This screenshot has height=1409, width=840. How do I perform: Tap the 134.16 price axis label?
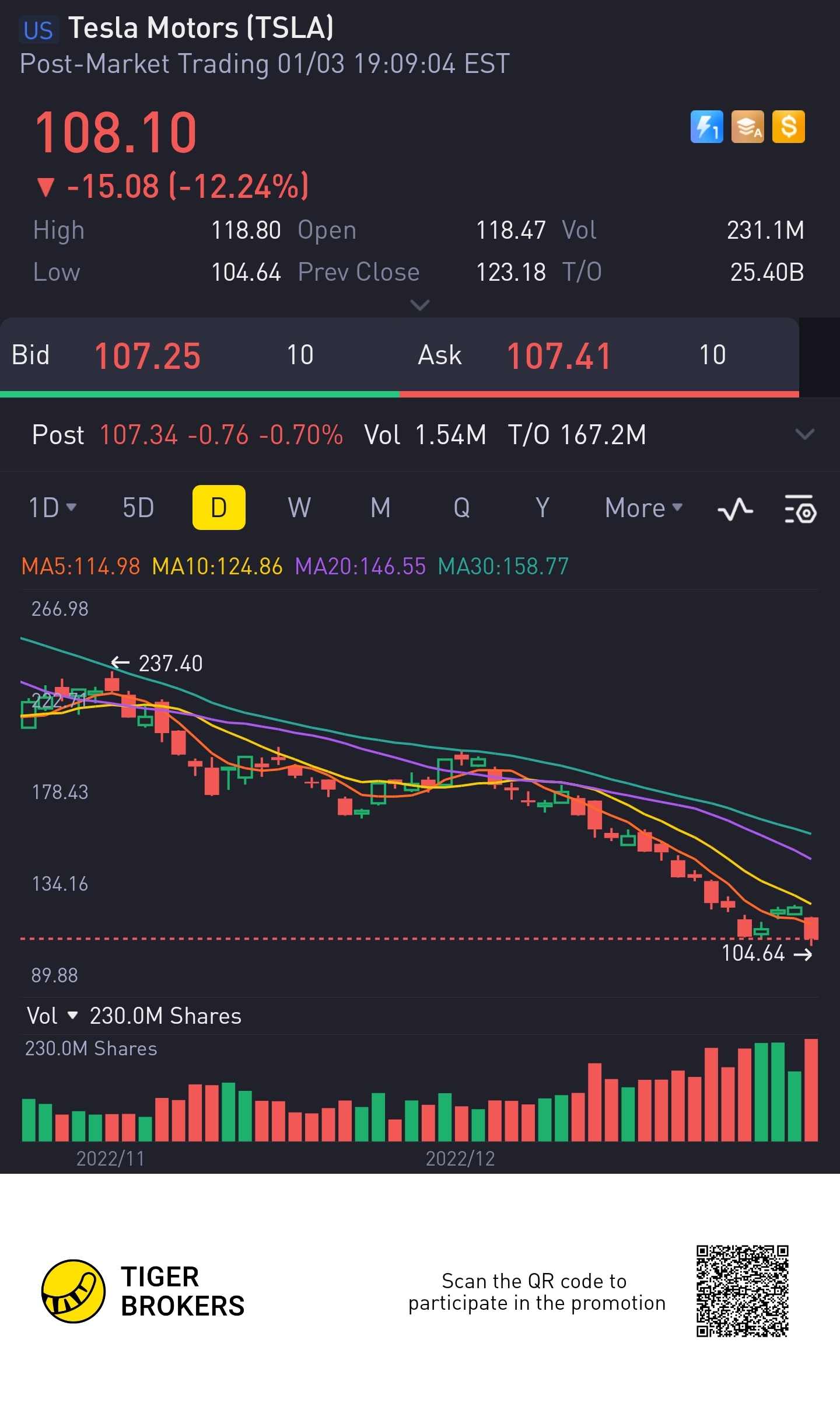(60, 884)
